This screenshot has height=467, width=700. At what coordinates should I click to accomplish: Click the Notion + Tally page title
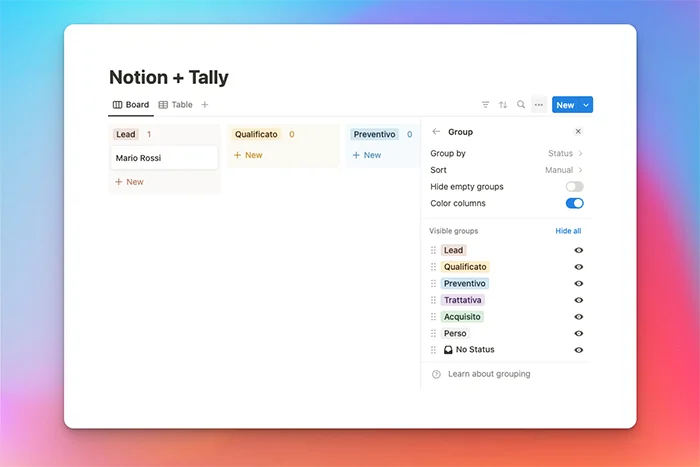[x=169, y=77]
